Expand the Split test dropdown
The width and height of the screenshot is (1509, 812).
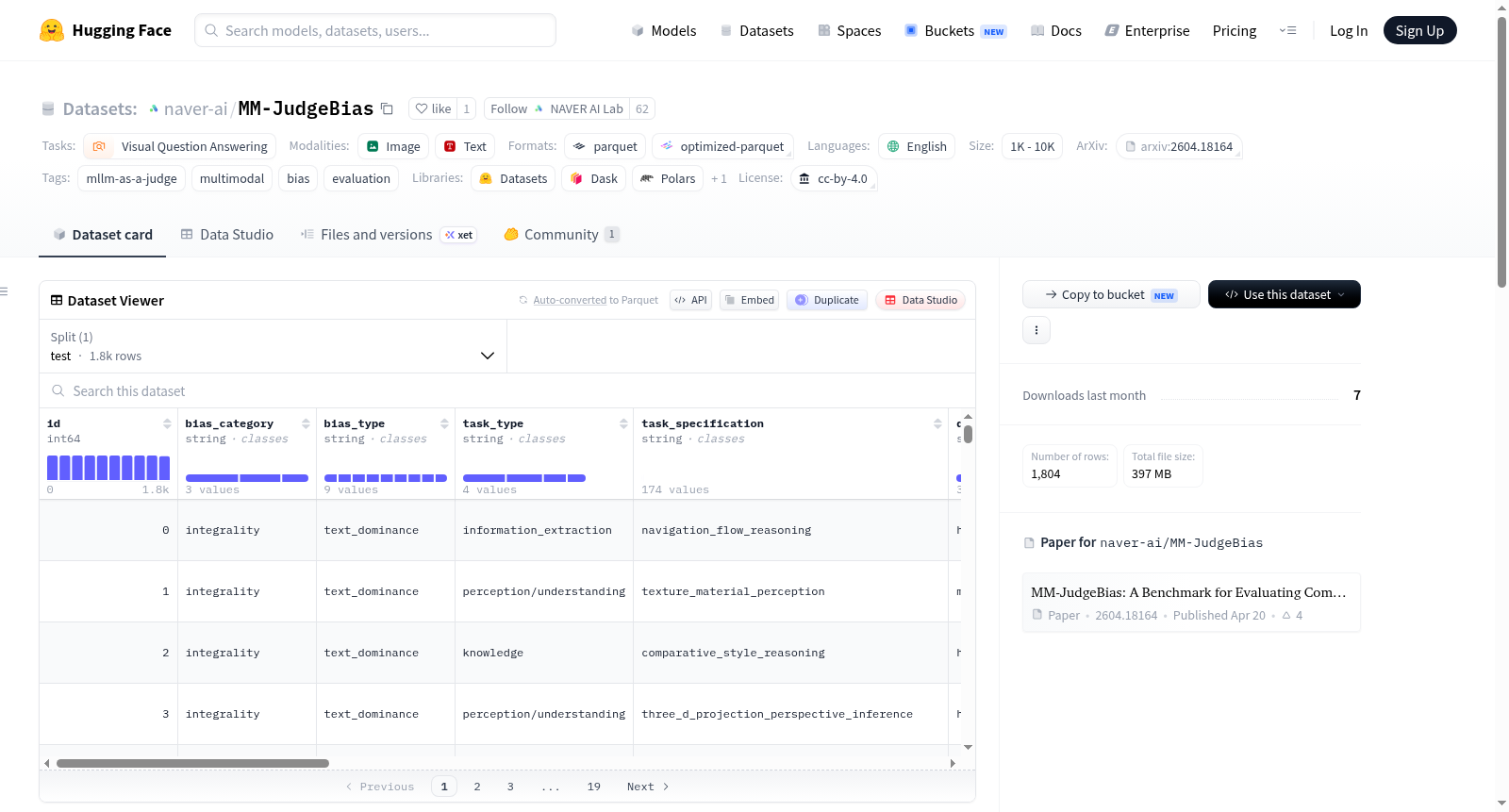click(273, 346)
